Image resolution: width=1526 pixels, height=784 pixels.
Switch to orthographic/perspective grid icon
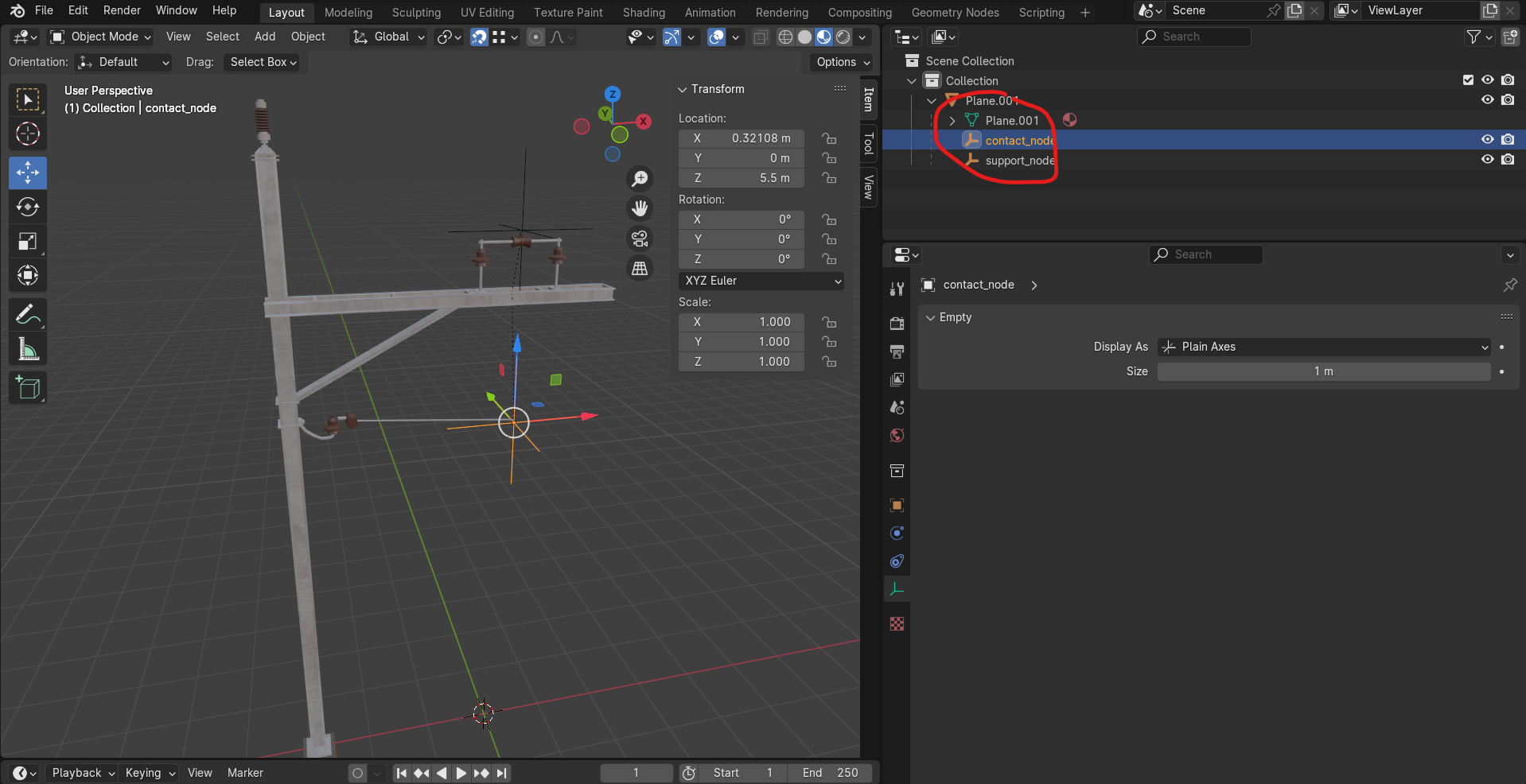(x=640, y=269)
